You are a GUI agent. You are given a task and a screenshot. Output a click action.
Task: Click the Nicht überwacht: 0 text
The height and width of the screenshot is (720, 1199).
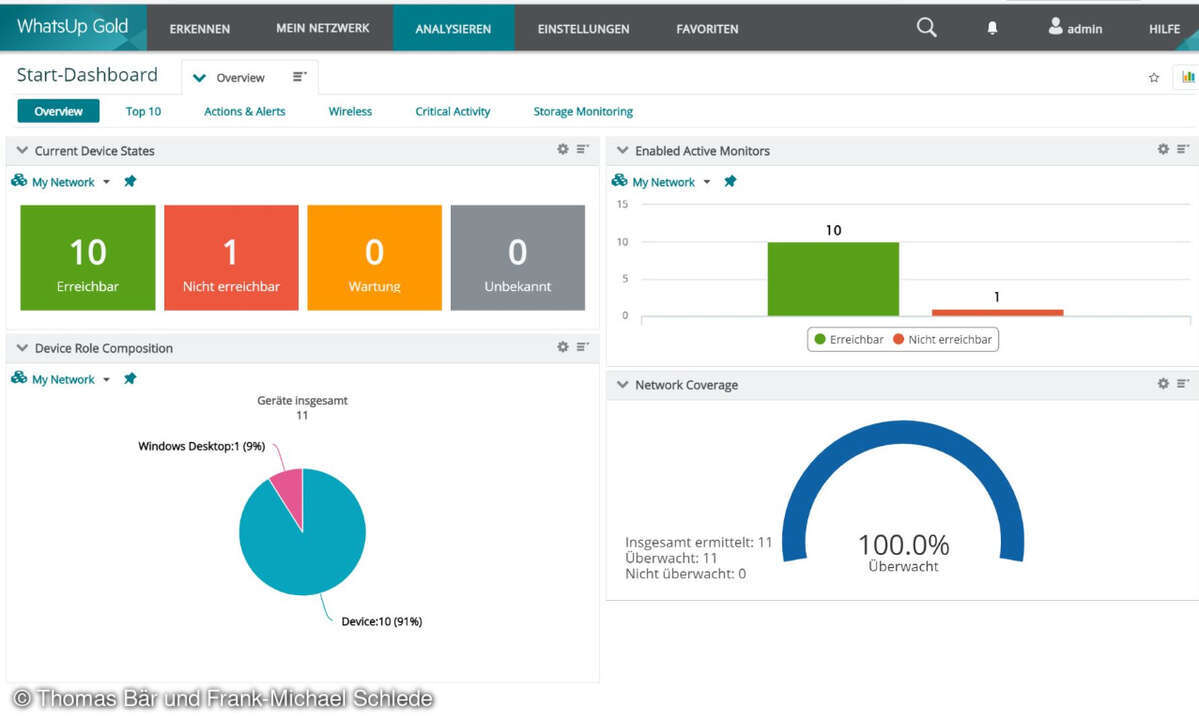[686, 574]
